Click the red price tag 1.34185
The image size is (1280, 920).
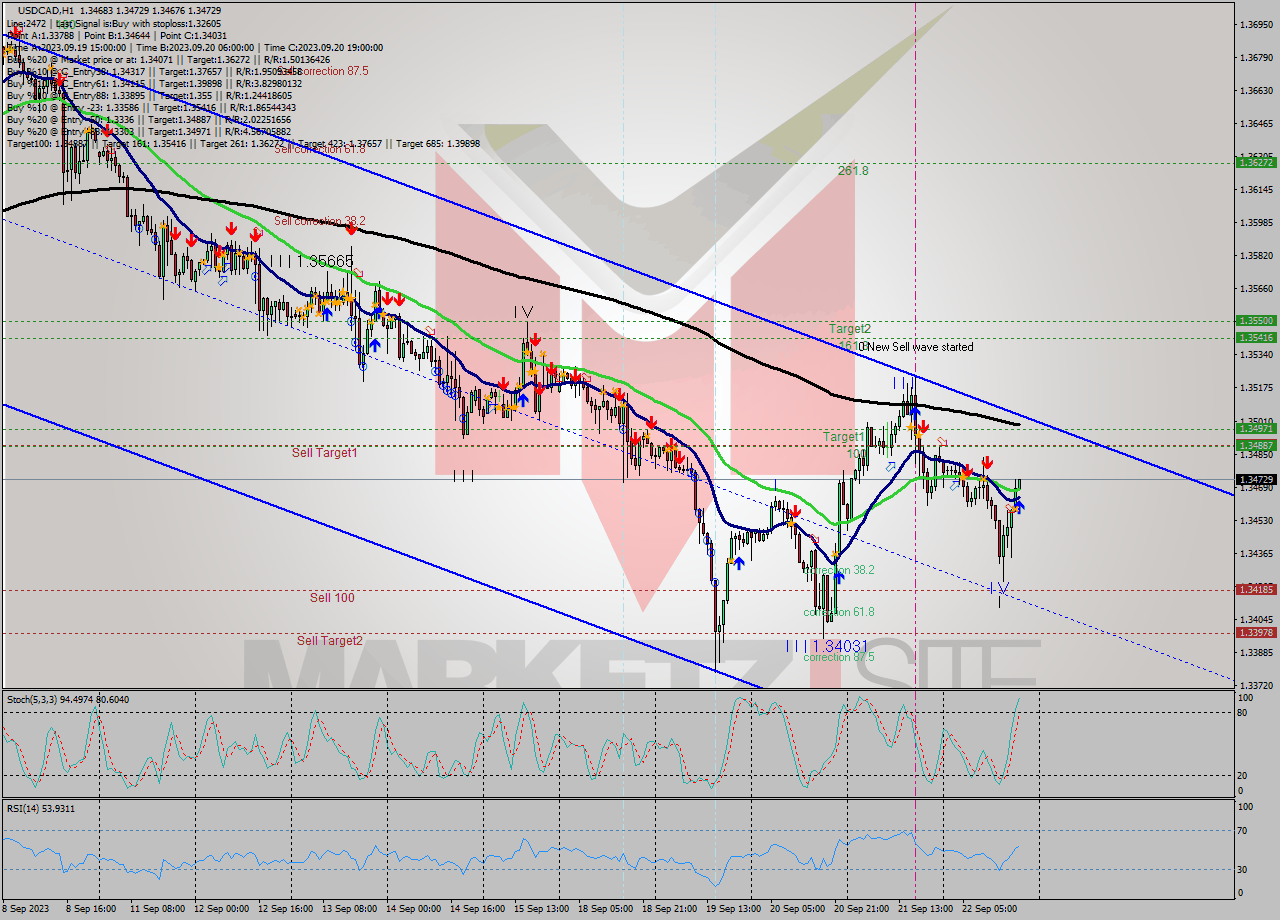coord(1256,590)
